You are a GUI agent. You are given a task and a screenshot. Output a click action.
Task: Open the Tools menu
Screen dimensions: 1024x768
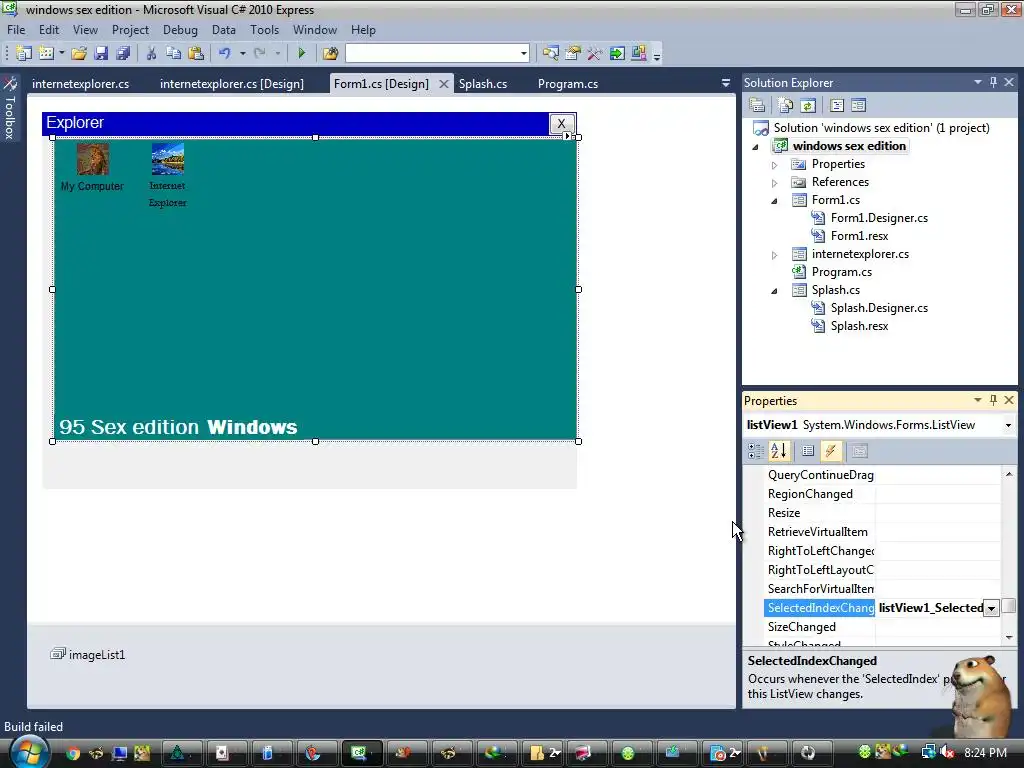point(264,30)
